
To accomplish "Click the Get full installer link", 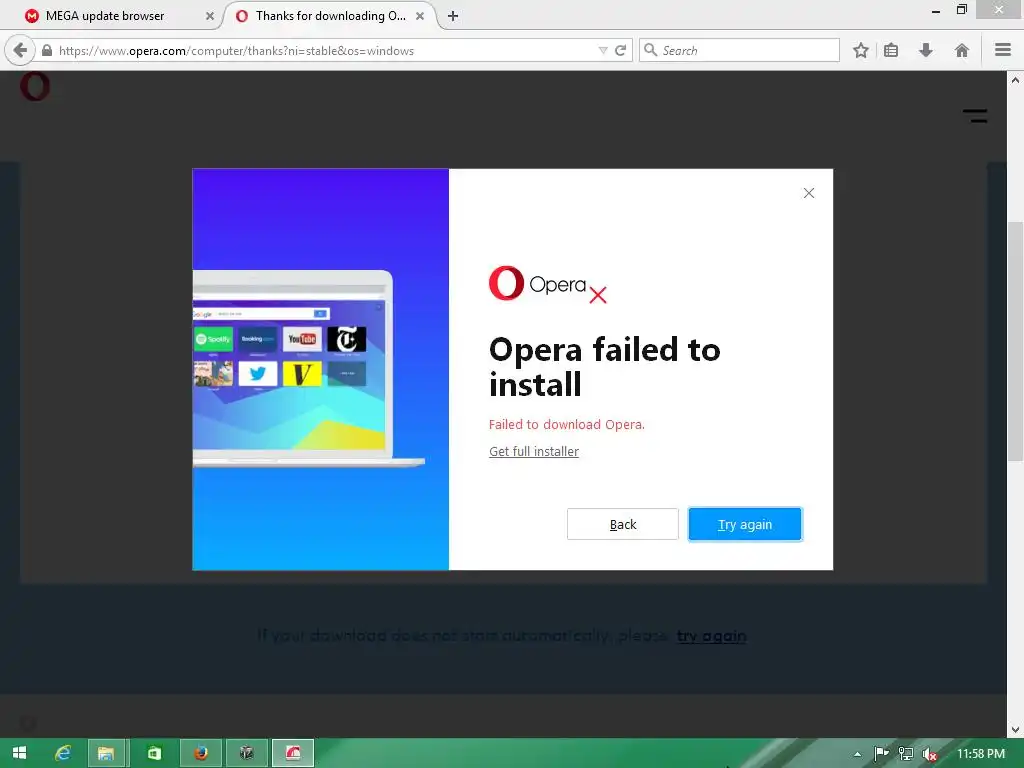I will coord(534,451).
